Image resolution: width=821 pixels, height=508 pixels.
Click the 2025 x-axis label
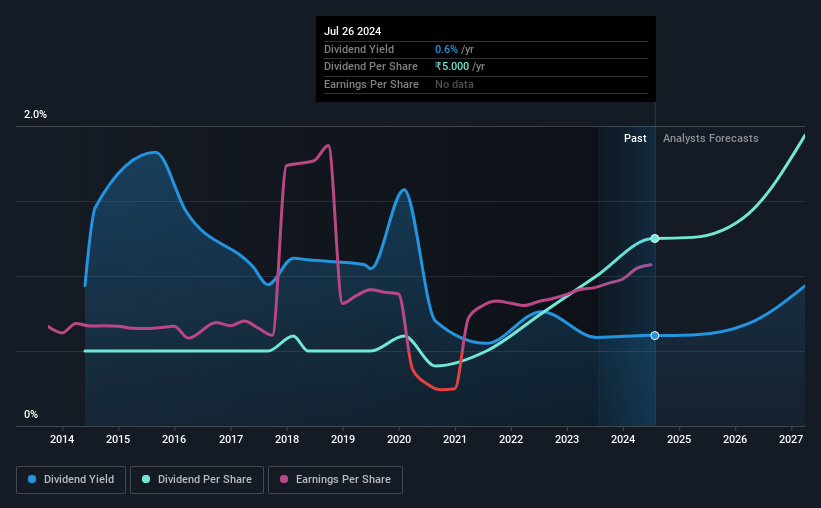679,439
